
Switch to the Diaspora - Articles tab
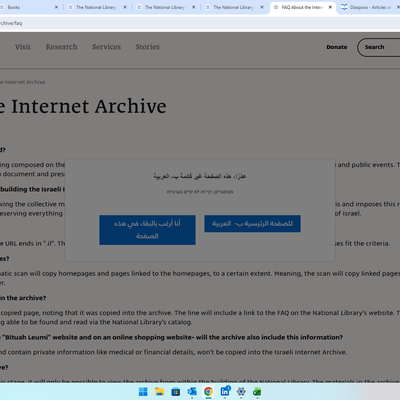coord(370,7)
